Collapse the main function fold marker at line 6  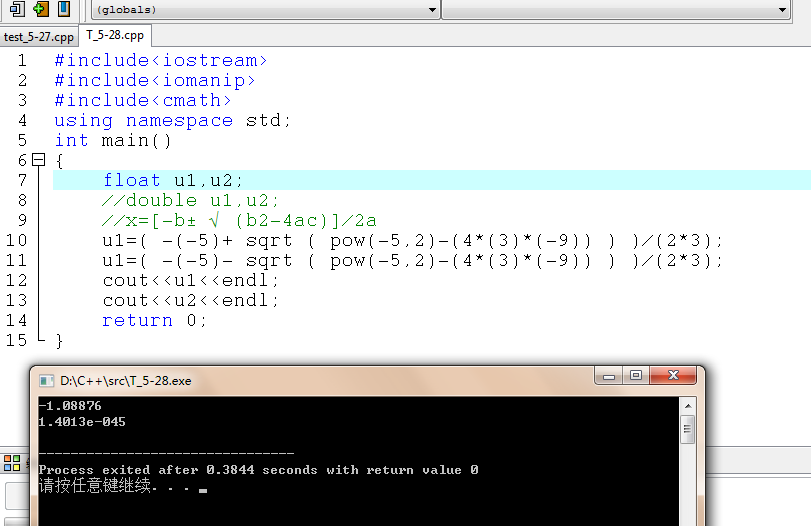click(x=38, y=160)
